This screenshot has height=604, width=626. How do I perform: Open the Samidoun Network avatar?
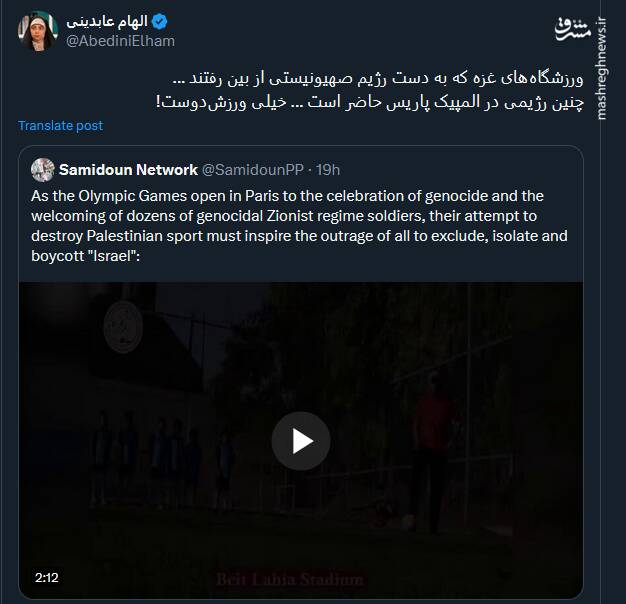pyautogui.click(x=43, y=170)
